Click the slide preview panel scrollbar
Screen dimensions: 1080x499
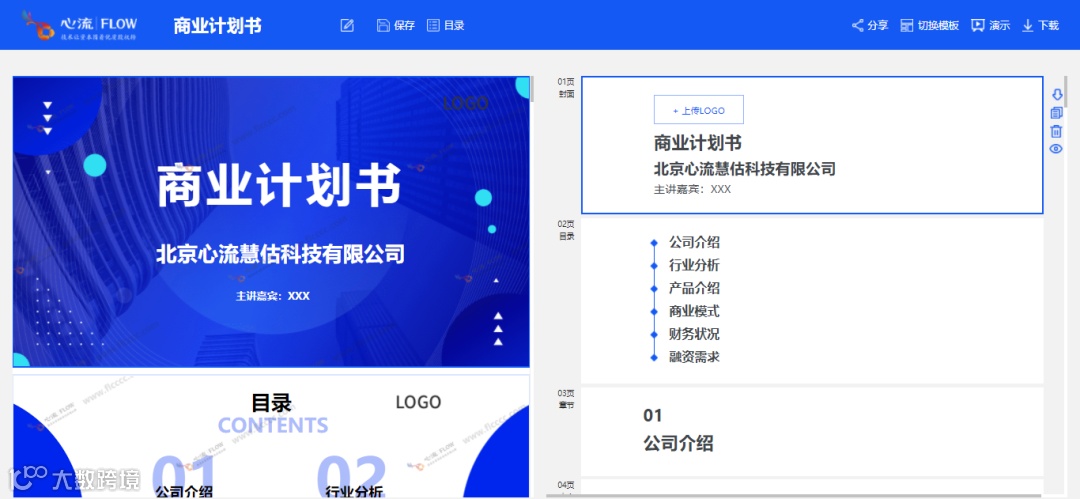click(x=531, y=89)
